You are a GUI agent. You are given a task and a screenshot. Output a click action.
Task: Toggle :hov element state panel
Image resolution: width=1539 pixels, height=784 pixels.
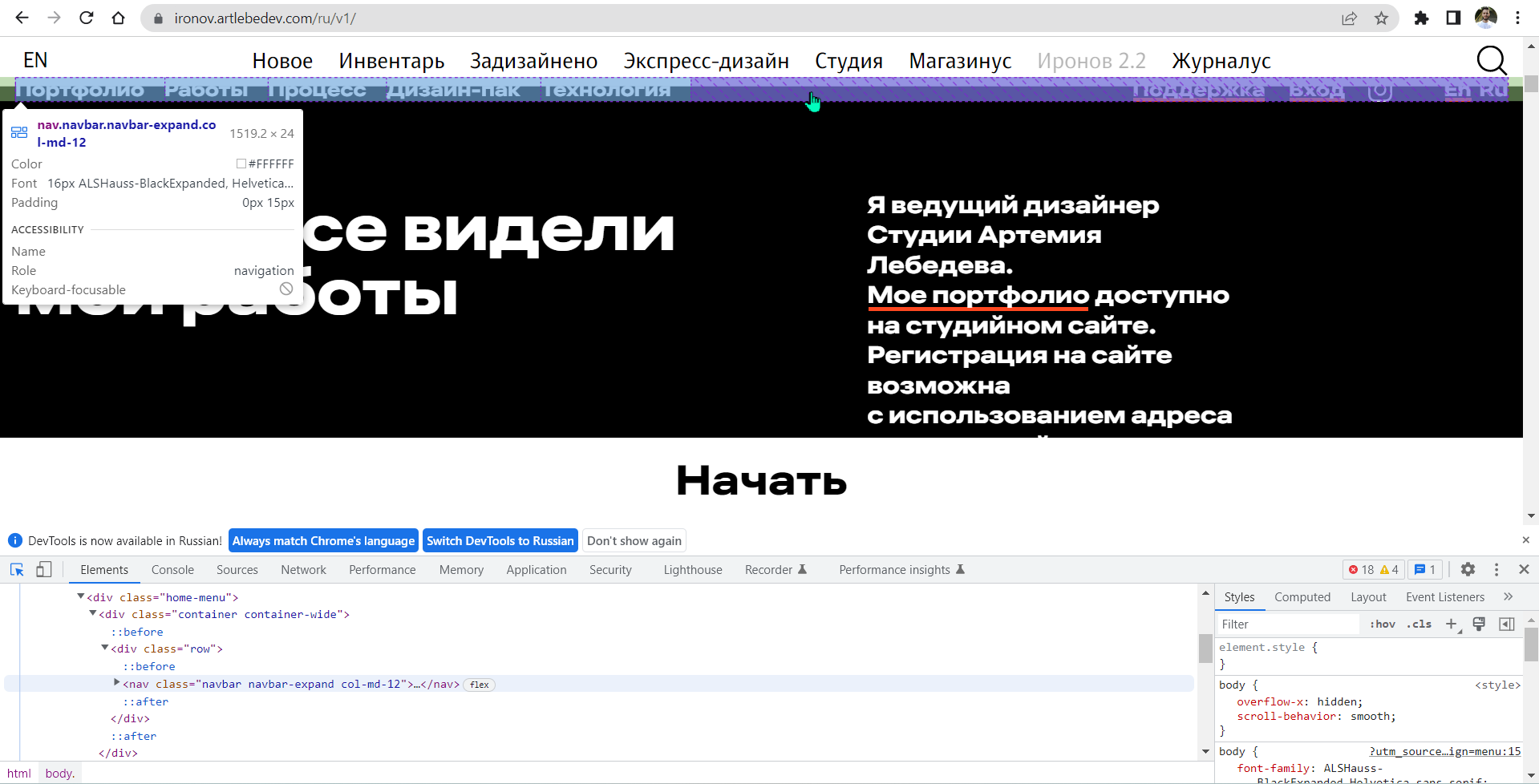(1383, 624)
